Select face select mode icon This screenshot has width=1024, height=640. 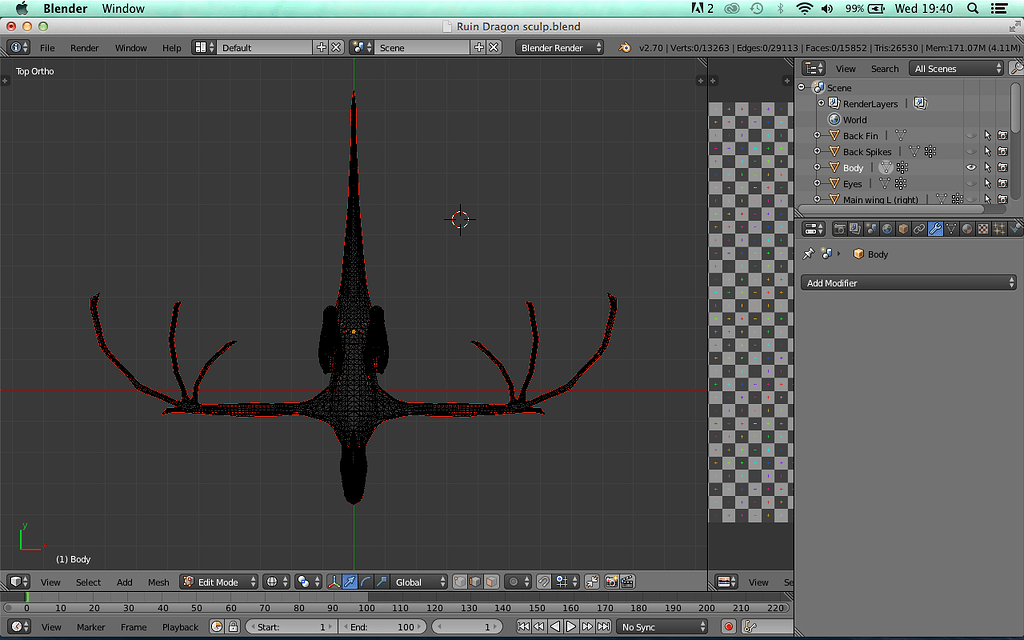(x=492, y=582)
